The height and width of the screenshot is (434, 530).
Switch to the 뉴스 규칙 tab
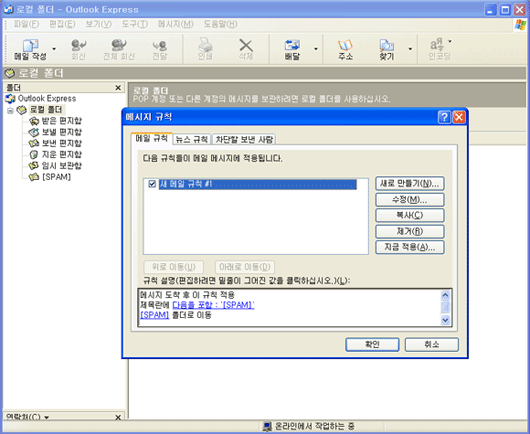coord(192,139)
